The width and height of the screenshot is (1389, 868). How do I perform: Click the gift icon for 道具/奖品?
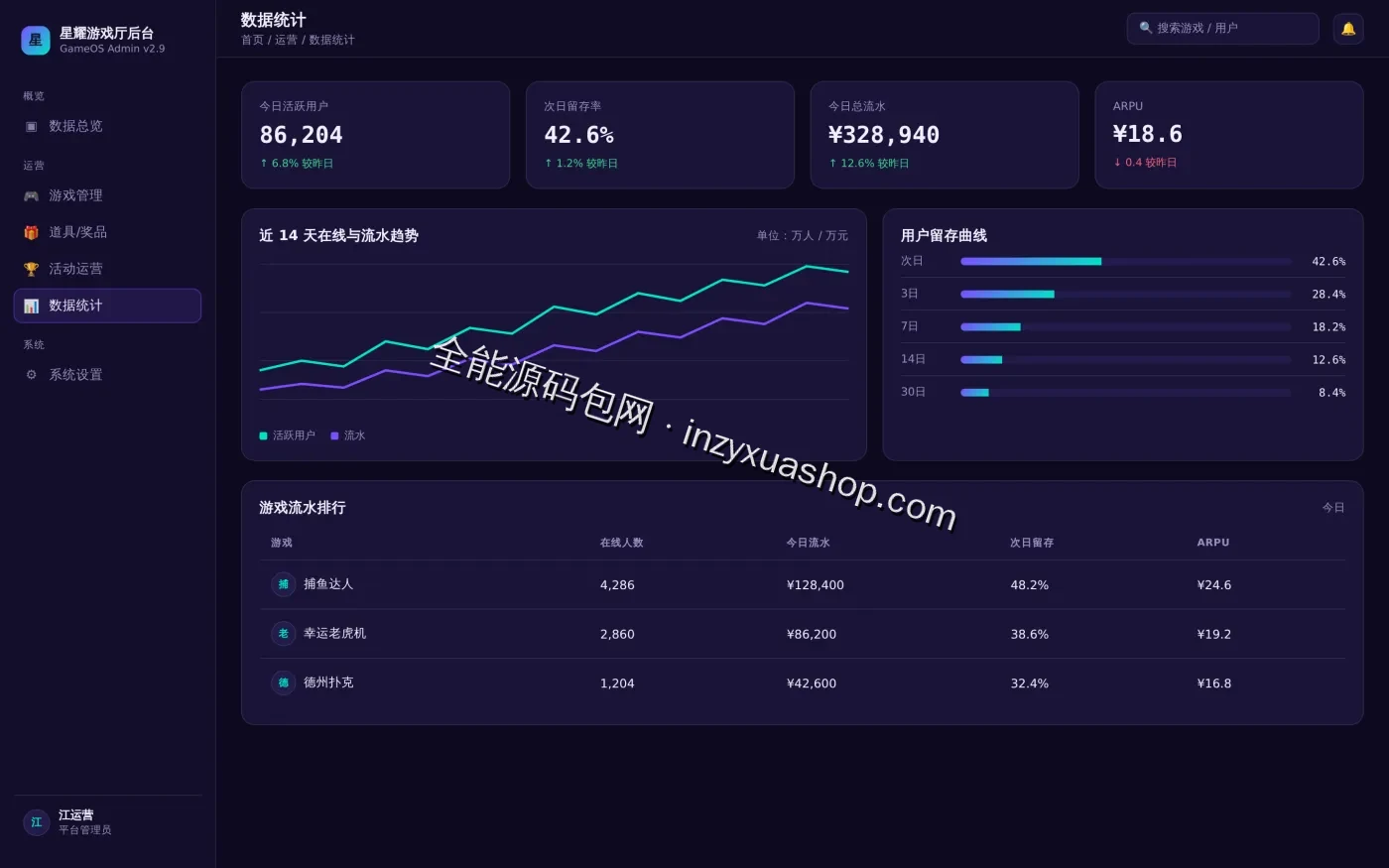pos(31,232)
